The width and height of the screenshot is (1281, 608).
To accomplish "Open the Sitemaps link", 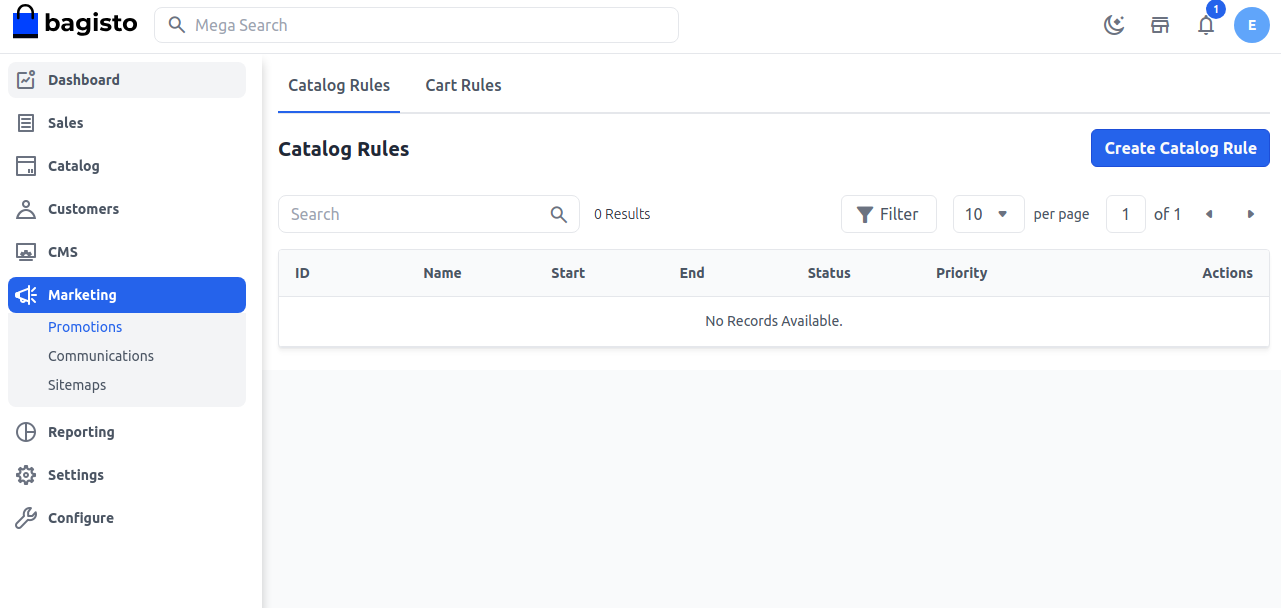I will tap(77, 385).
